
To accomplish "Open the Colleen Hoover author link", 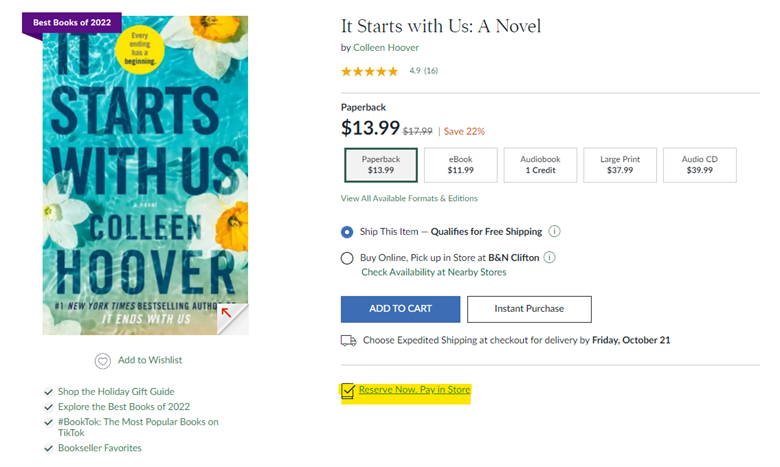I will (386, 47).
